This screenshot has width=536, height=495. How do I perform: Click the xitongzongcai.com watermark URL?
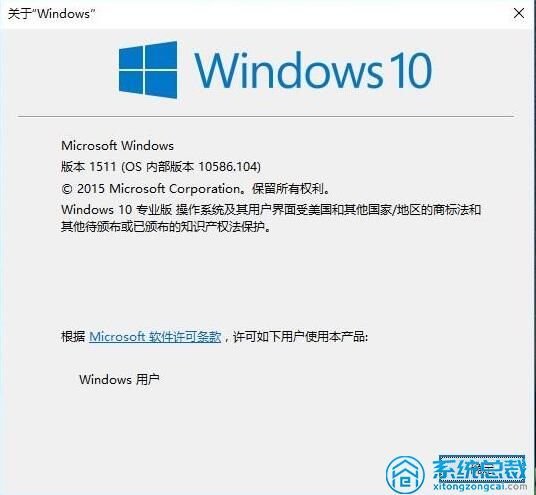coord(480,486)
